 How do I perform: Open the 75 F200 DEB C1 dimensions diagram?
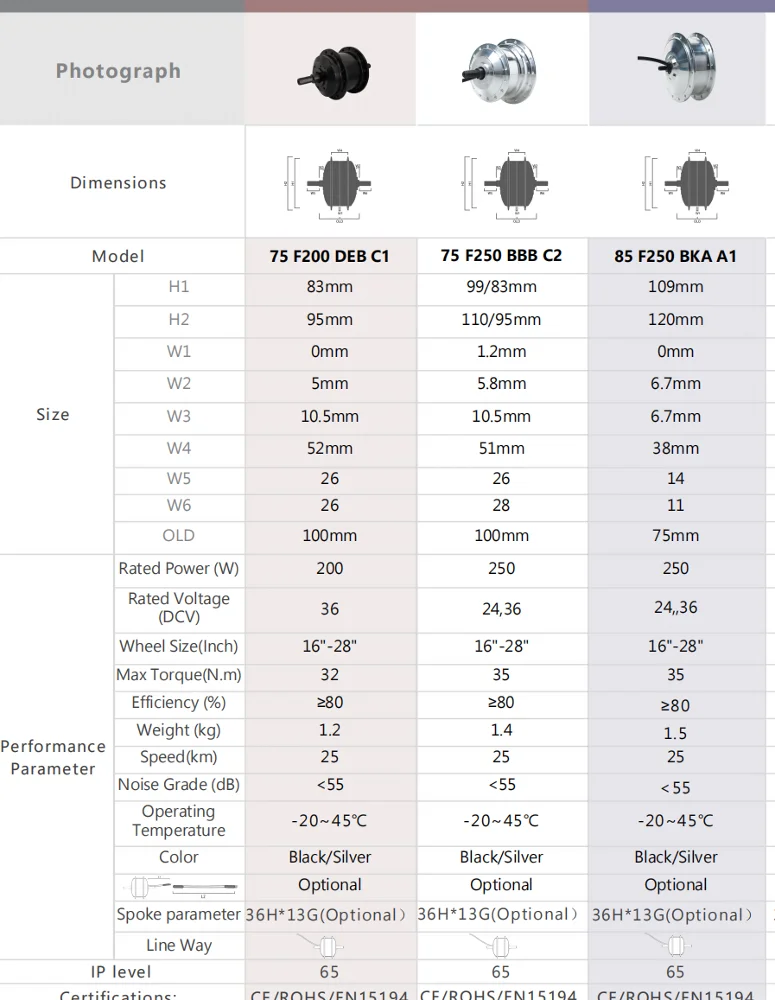330,183
